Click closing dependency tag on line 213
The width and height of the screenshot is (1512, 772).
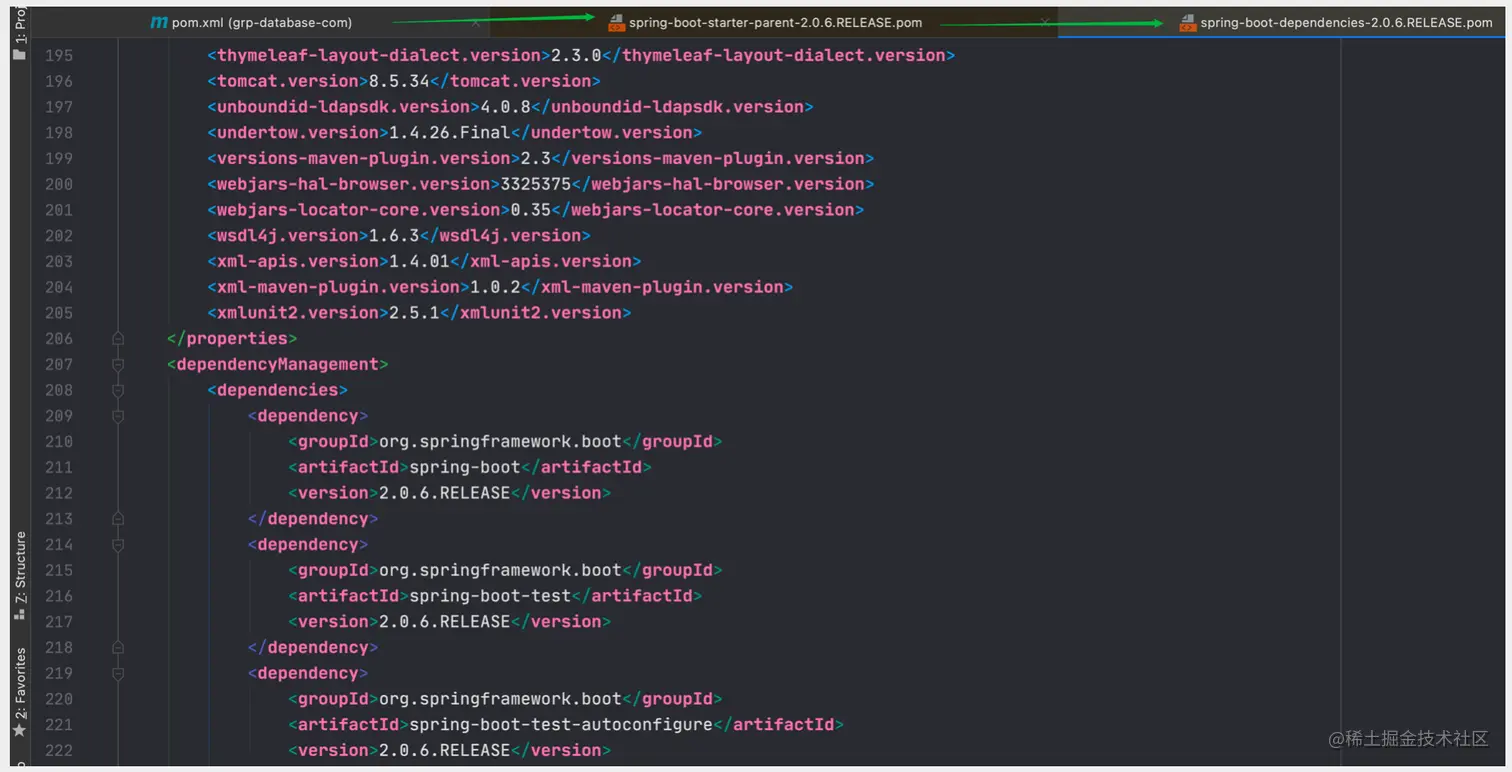313,519
